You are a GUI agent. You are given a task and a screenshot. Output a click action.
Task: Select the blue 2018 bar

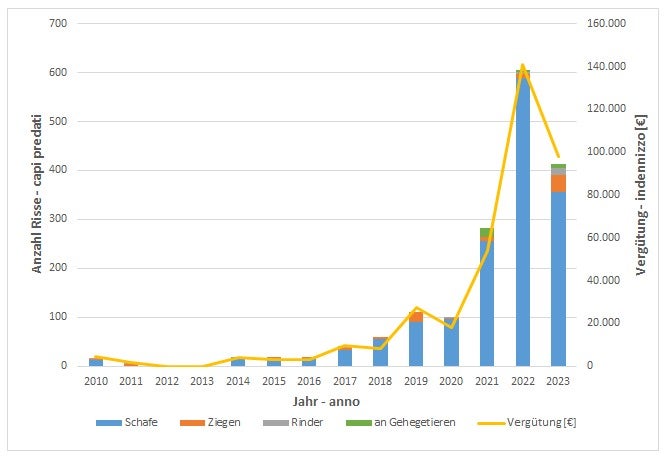coord(380,352)
